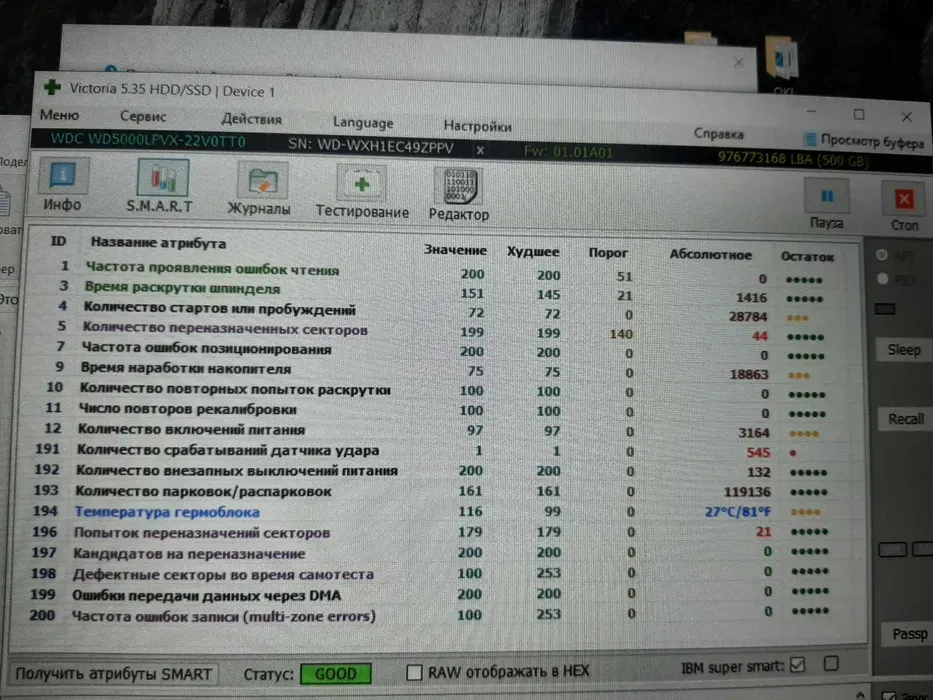Click the Остаток column header
Viewport: 933px width, 700px height.
[x=807, y=257]
